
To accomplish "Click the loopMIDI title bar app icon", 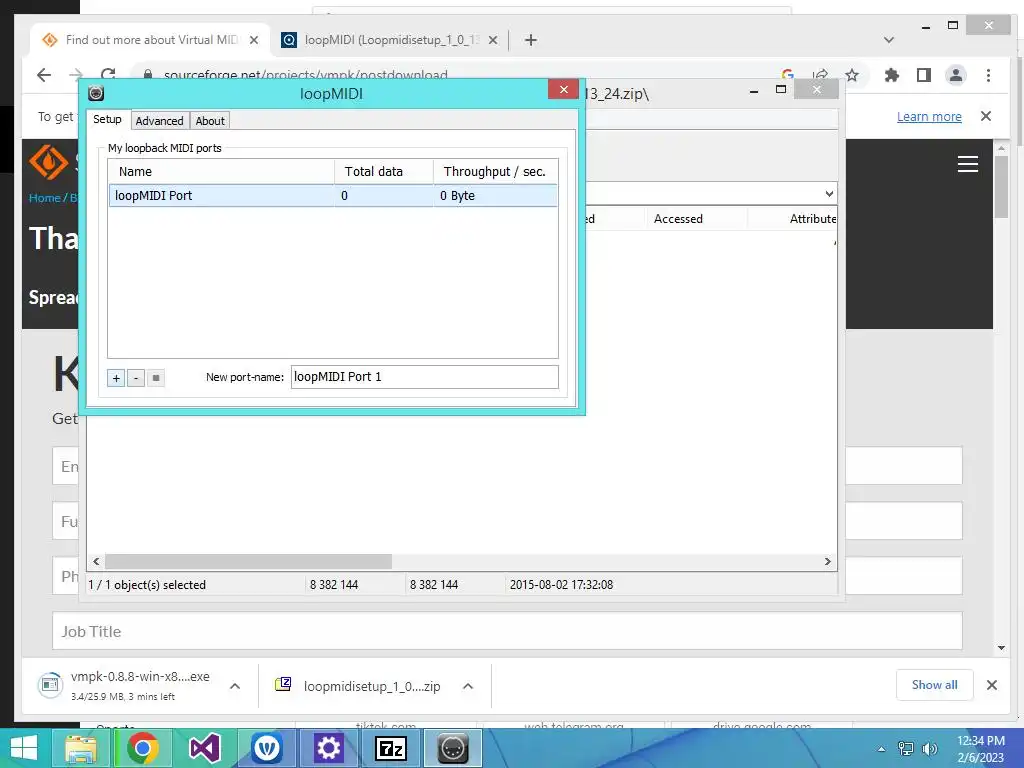I will [96, 93].
